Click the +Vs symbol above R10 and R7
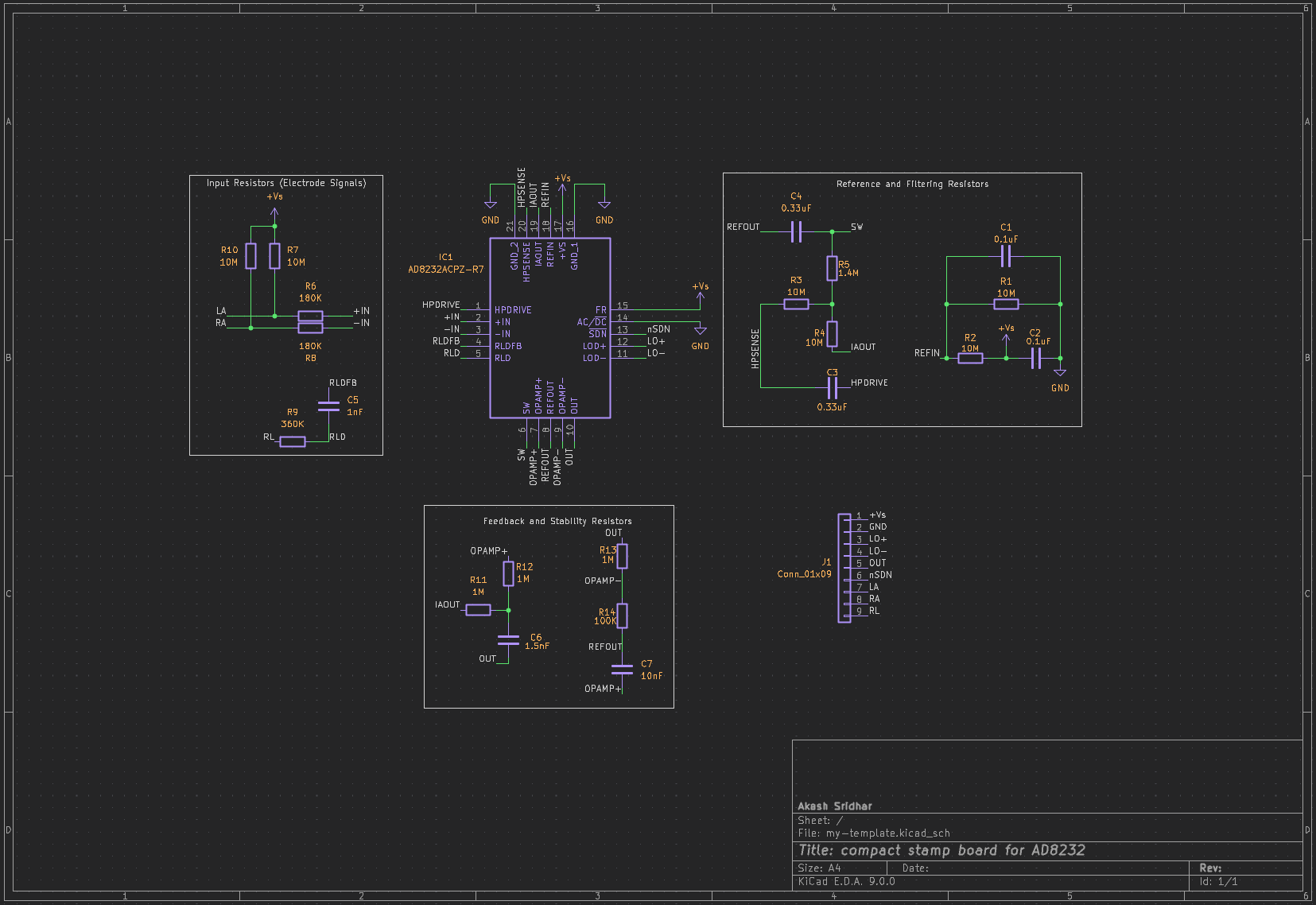Viewport: 1316px width, 905px height. click(x=274, y=212)
